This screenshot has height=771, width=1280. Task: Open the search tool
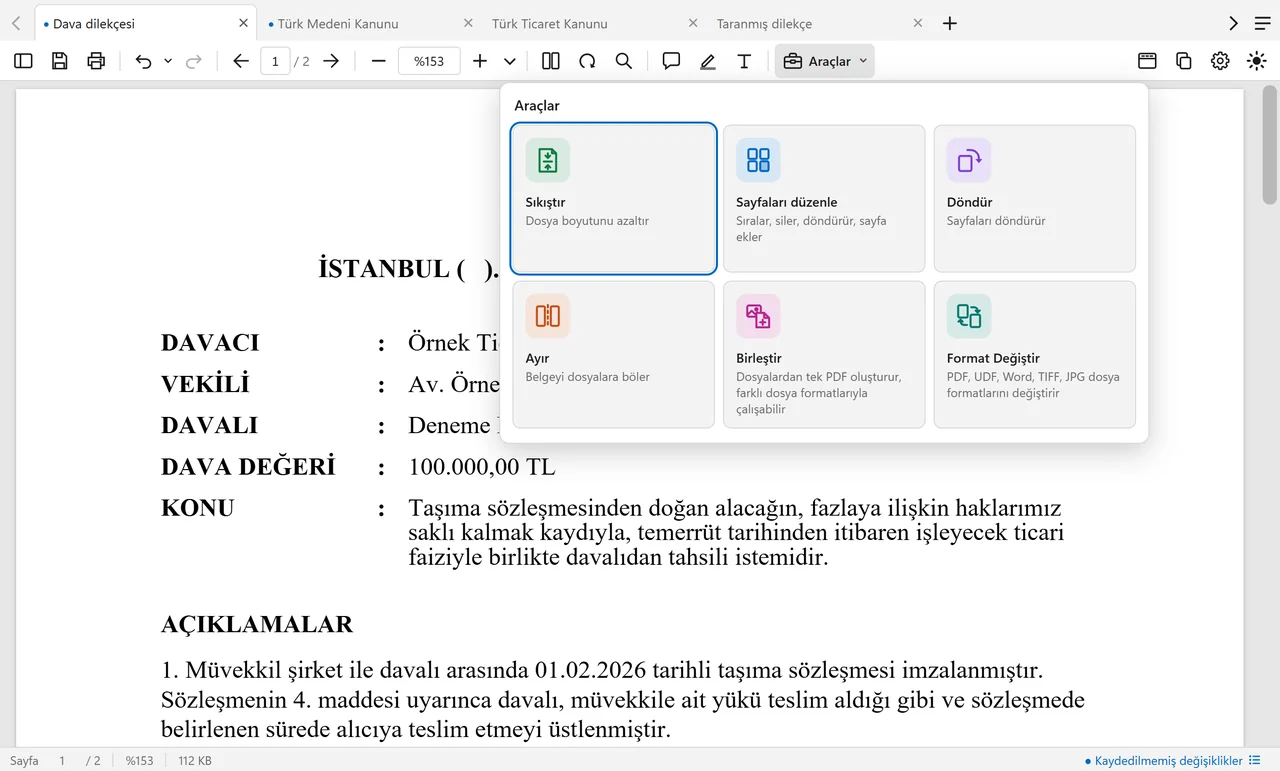(x=624, y=61)
